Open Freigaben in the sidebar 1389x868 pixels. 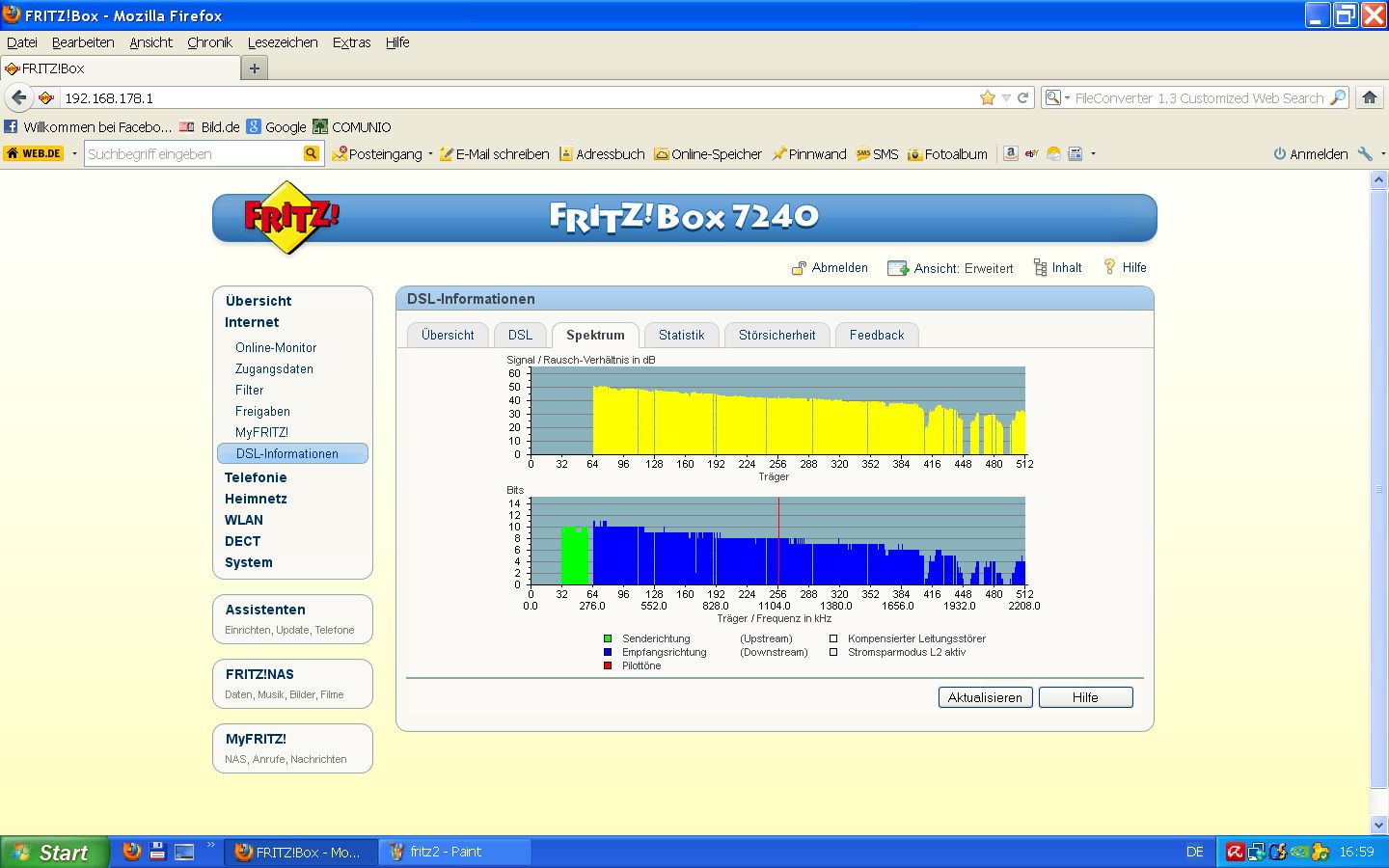pos(262,411)
